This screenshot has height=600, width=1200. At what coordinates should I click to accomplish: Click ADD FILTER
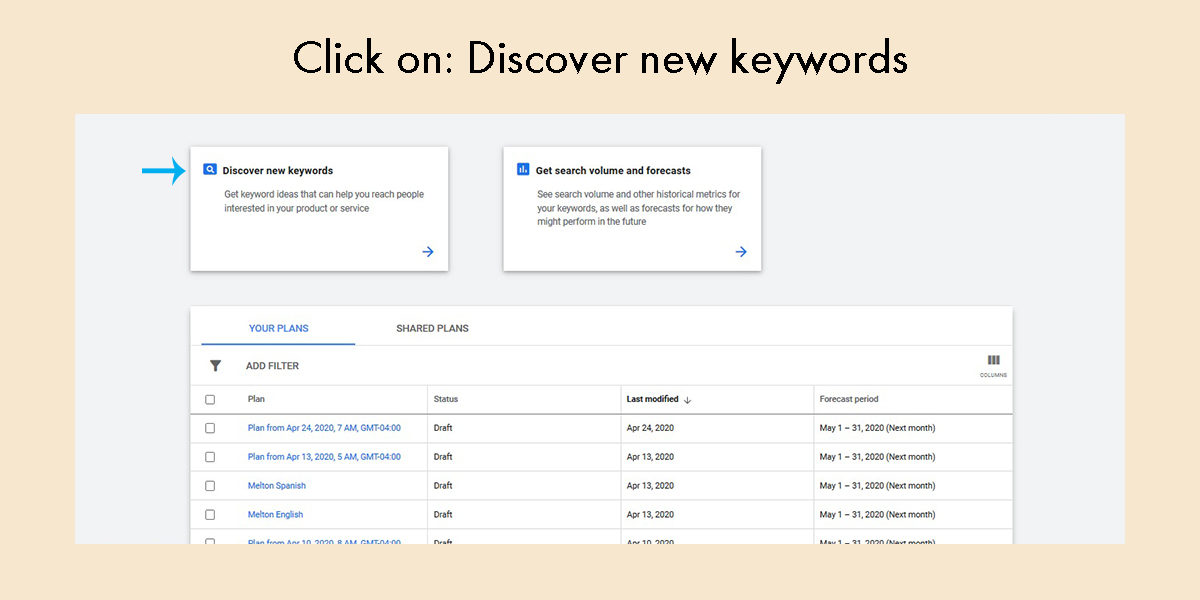click(x=272, y=366)
